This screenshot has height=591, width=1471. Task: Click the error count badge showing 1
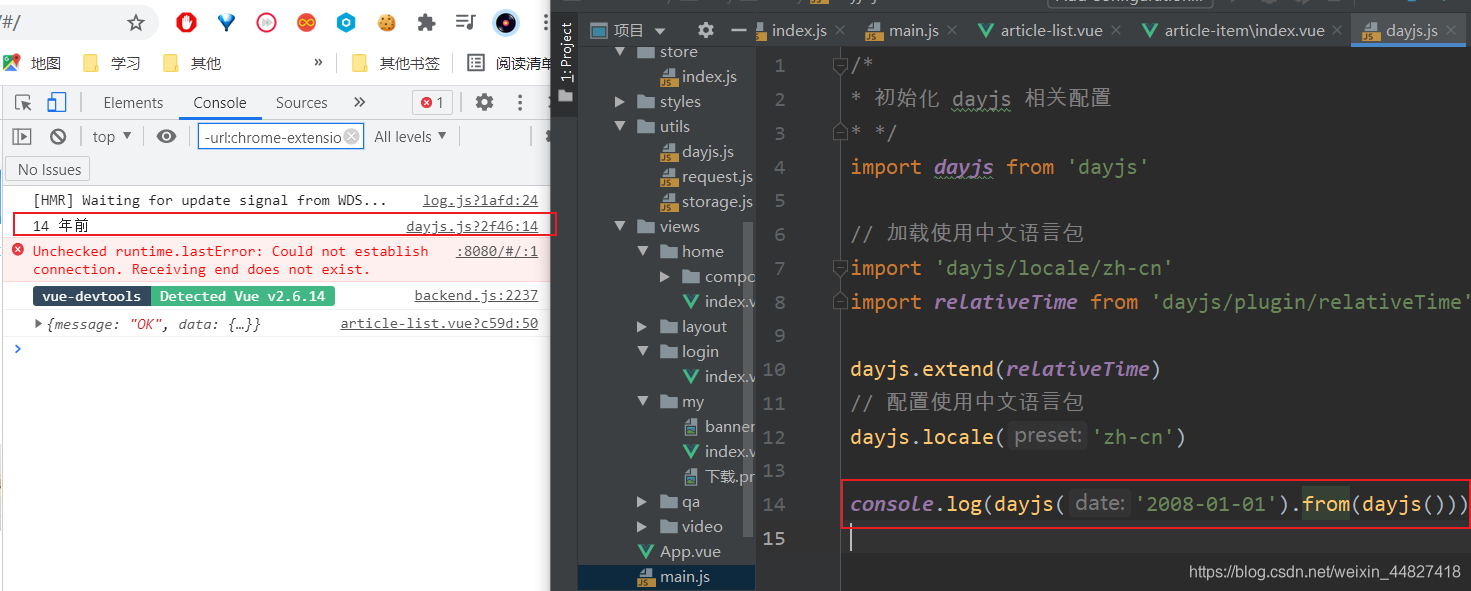click(432, 102)
